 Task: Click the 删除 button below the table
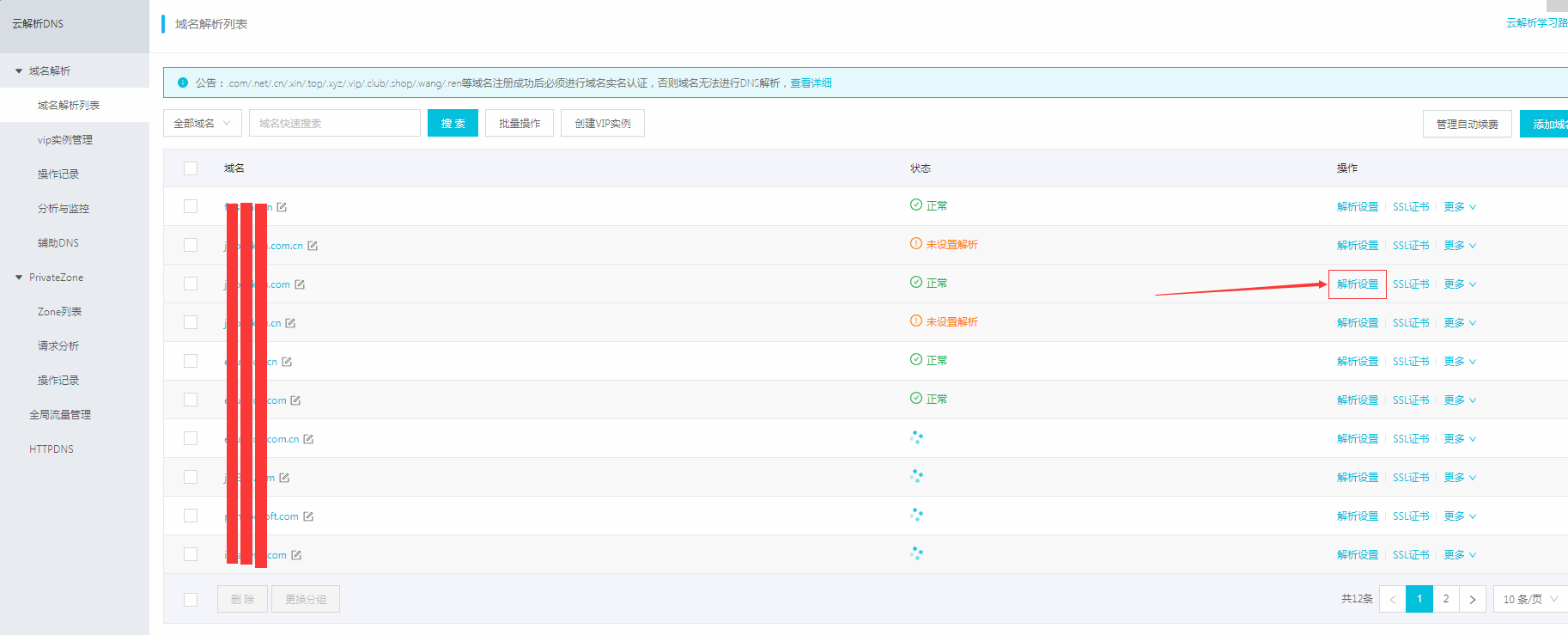click(242, 599)
